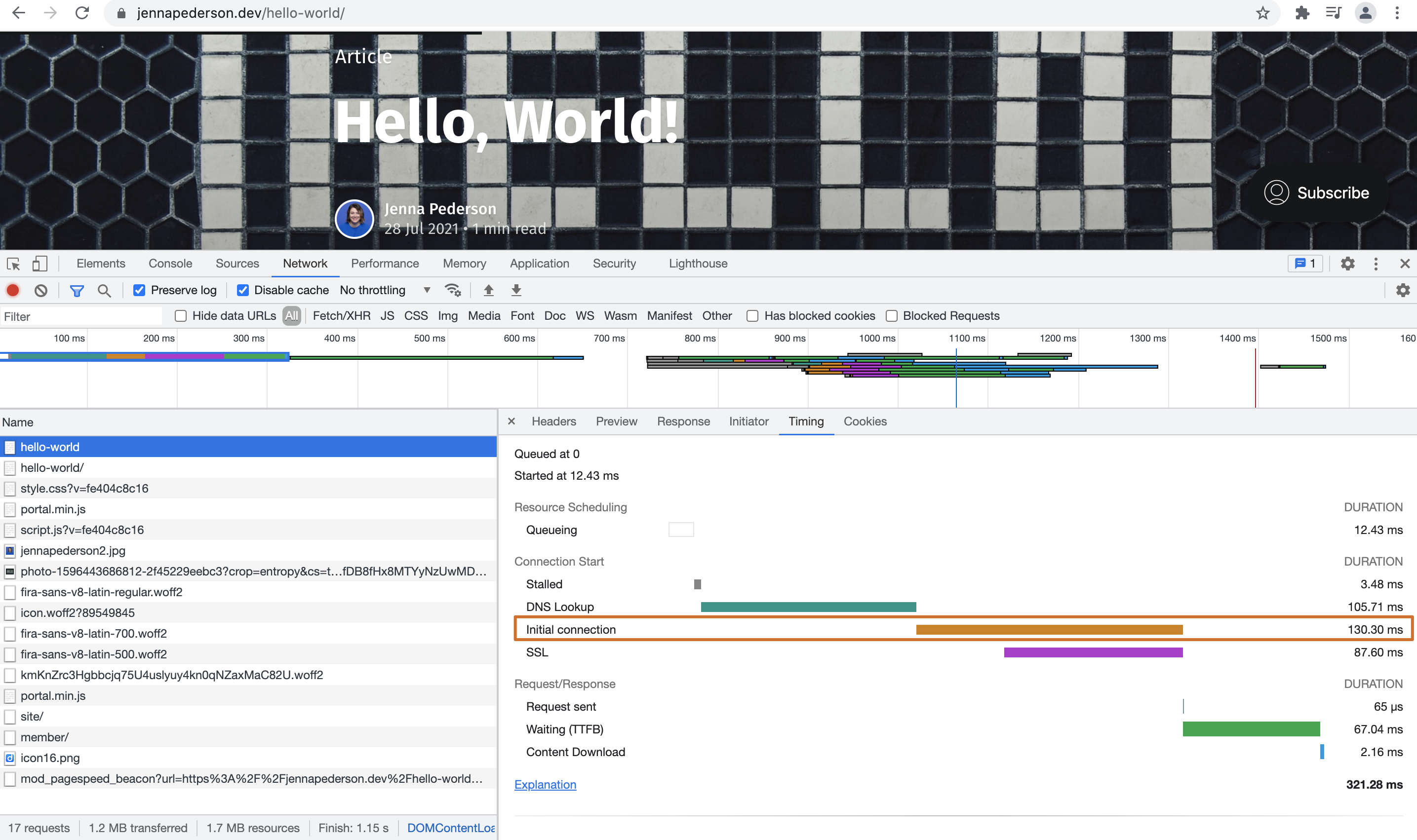Uncheck Preserve log checkbox

coord(139,290)
